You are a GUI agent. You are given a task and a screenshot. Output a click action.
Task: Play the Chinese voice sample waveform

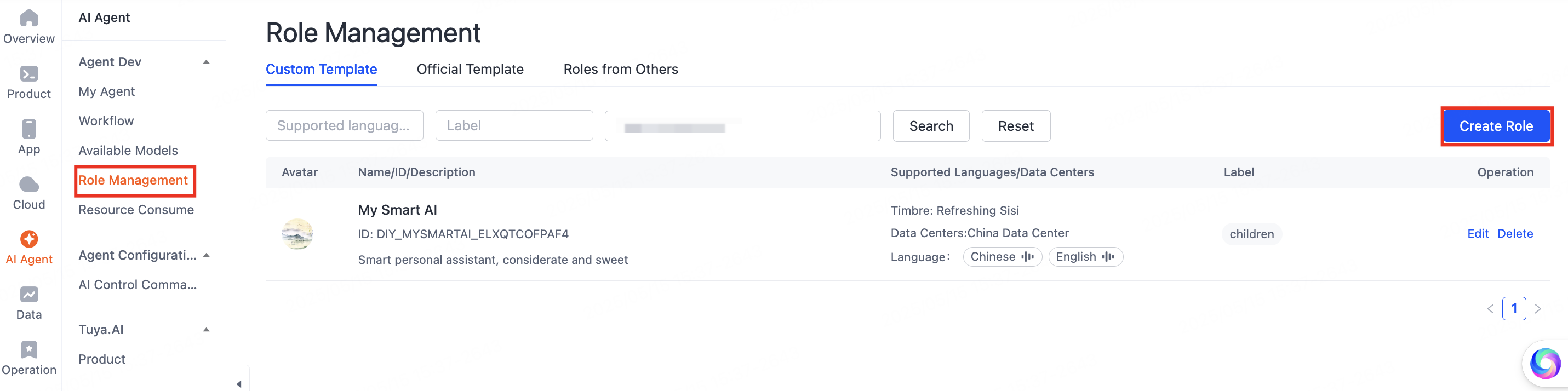[x=1028, y=257]
